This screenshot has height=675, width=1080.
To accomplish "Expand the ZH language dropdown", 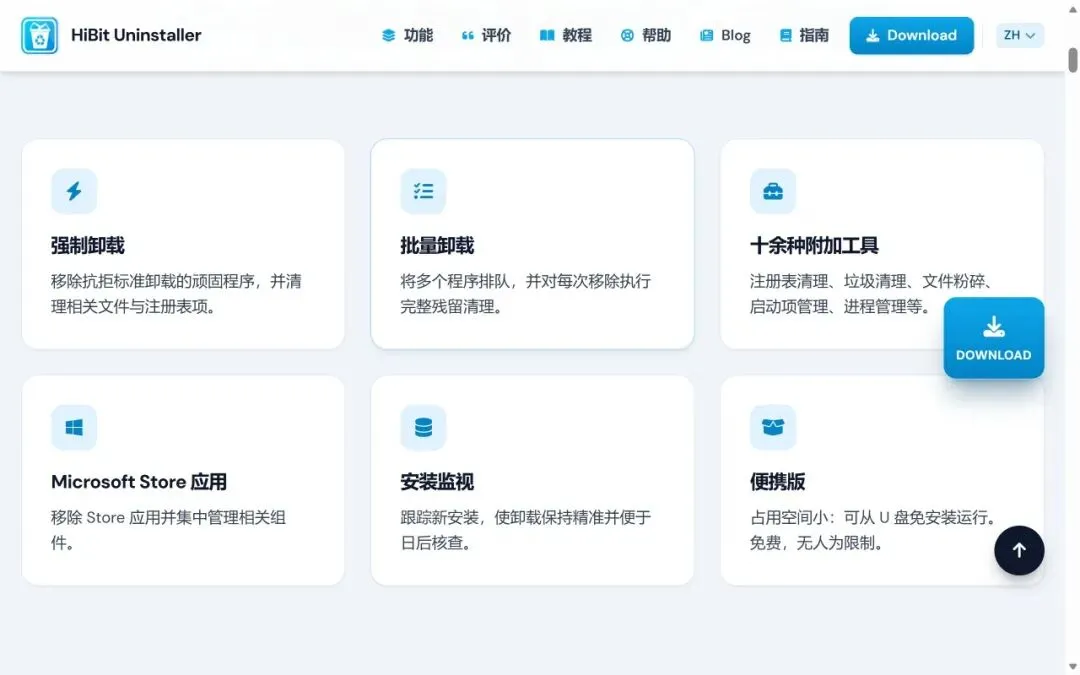I will 1019,35.
